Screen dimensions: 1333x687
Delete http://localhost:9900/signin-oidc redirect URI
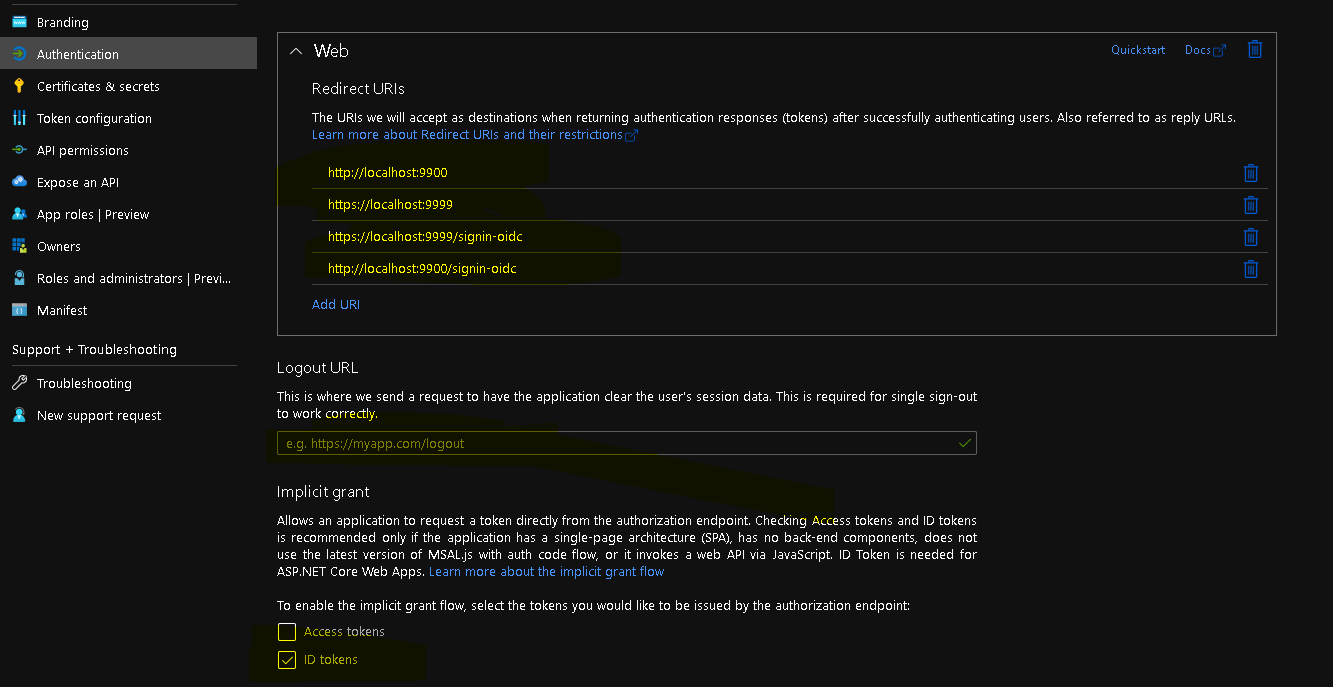pyautogui.click(x=1250, y=269)
